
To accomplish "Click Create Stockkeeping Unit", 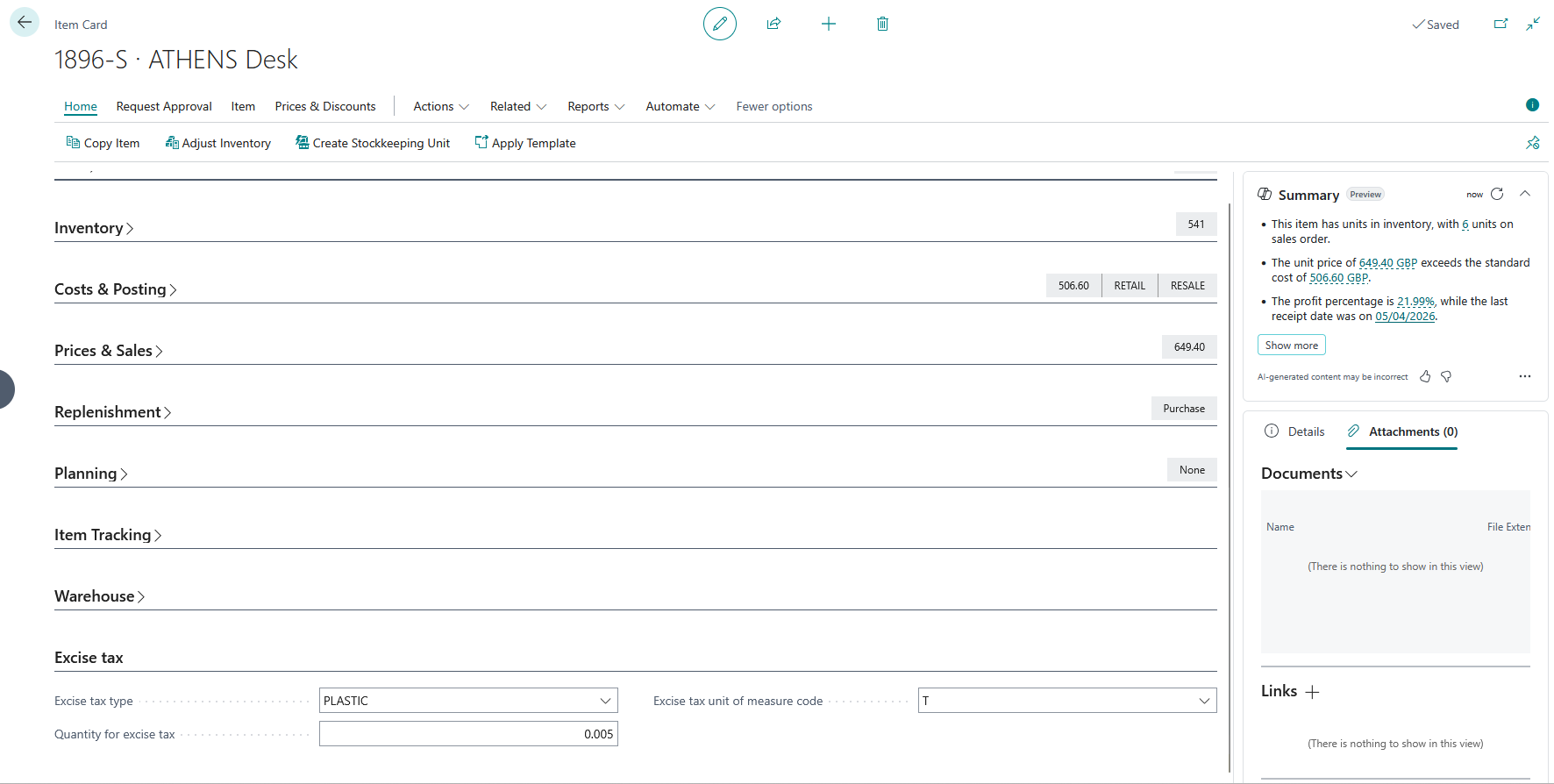I will click(373, 143).
